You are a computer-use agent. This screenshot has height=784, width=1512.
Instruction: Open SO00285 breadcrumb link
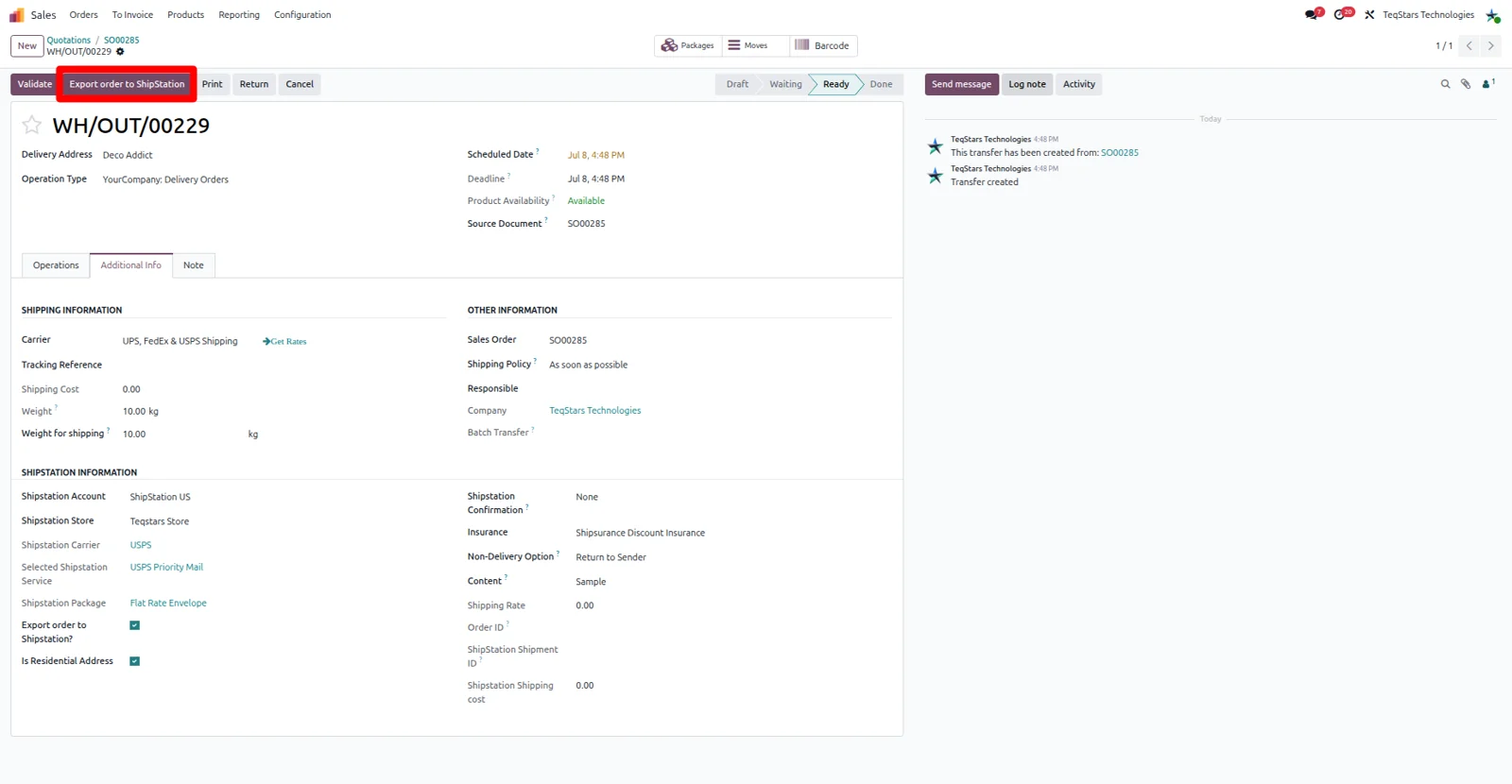(x=121, y=41)
